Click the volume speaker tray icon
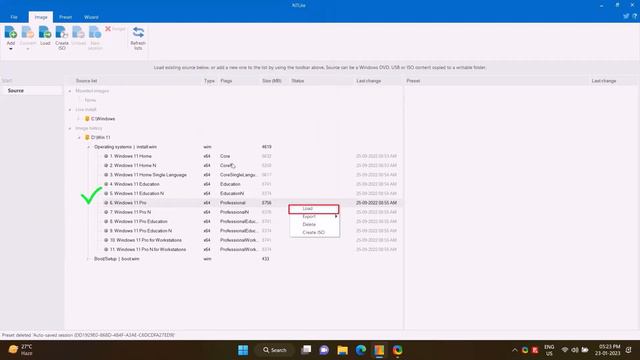Image resolution: width=640 pixels, height=360 pixels. (x=575, y=350)
